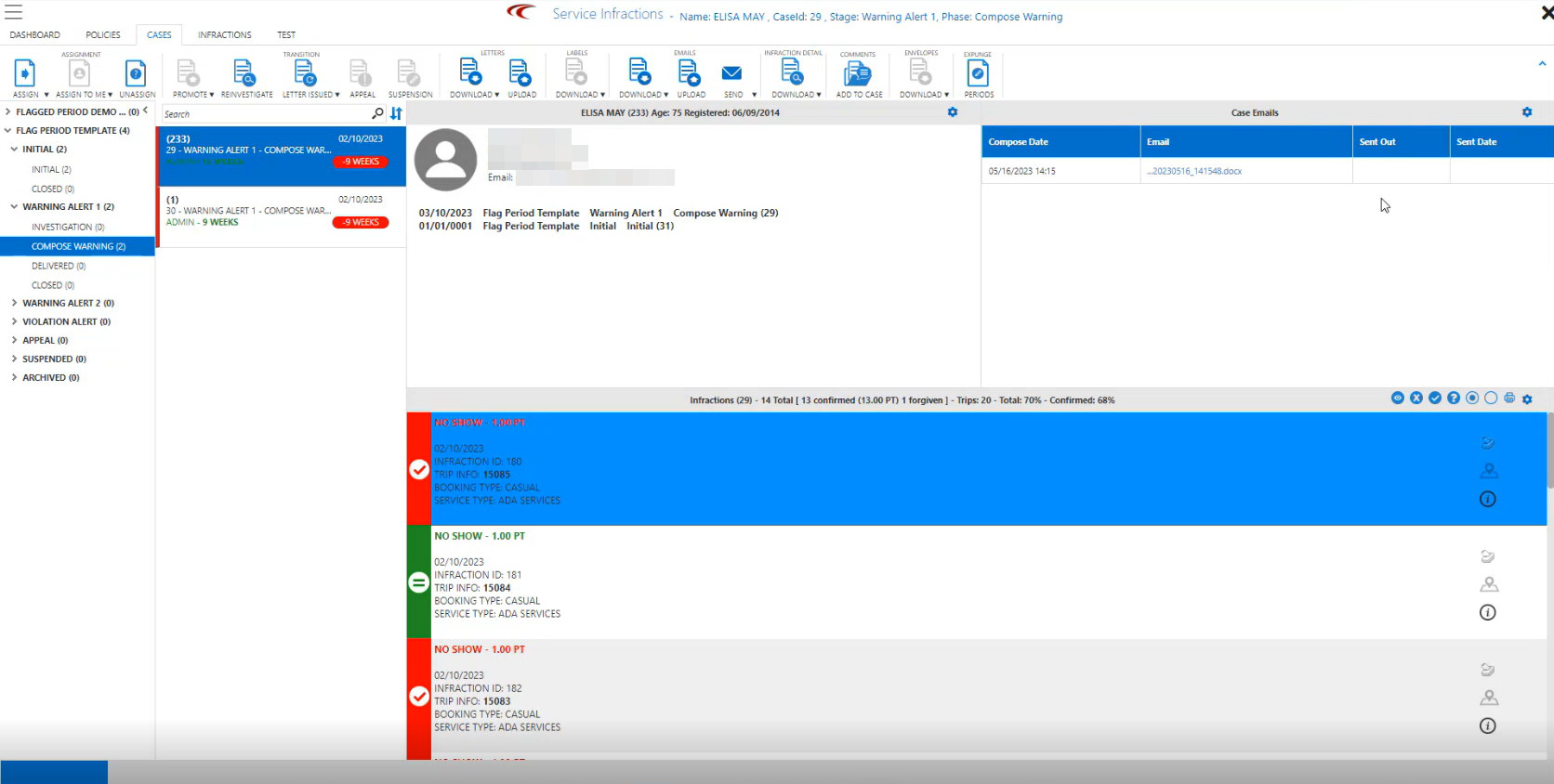The height and width of the screenshot is (784, 1554).
Task: Click the X denied infraction filter icon
Action: (1416, 398)
